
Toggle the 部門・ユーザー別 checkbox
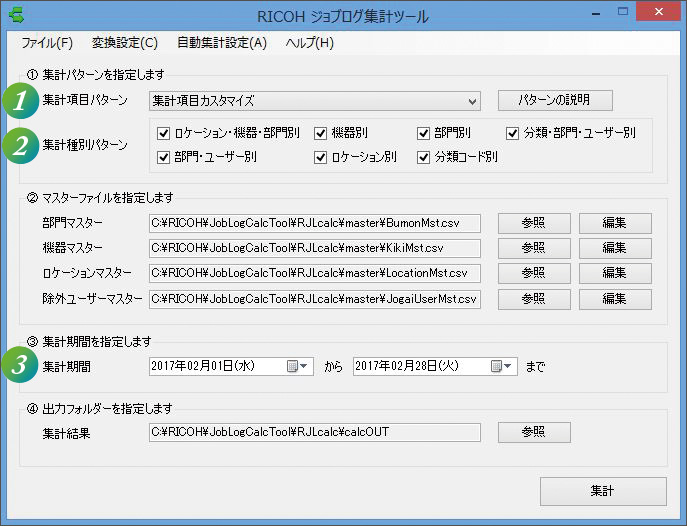164,157
